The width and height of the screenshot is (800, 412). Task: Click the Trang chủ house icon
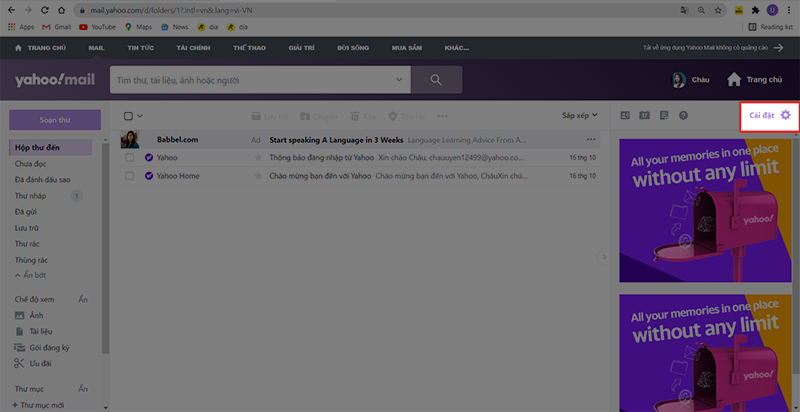pyautogui.click(x=734, y=80)
